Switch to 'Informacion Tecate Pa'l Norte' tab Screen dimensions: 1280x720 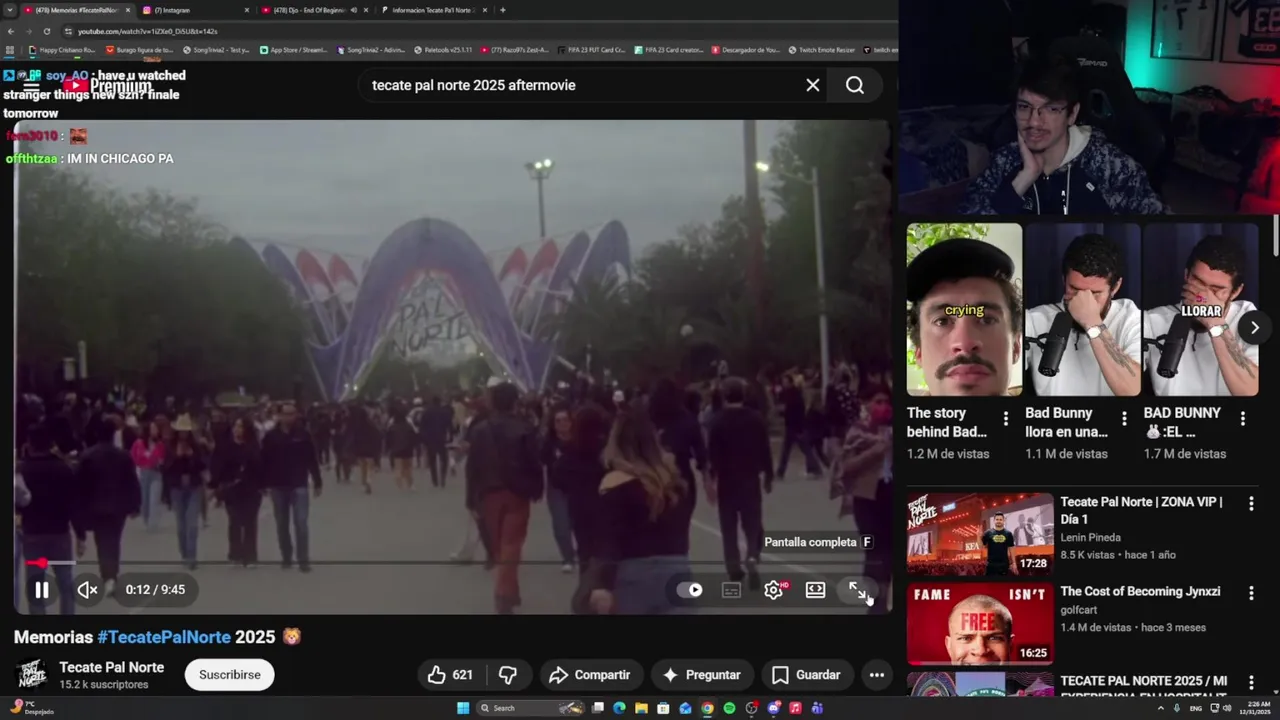click(432, 10)
